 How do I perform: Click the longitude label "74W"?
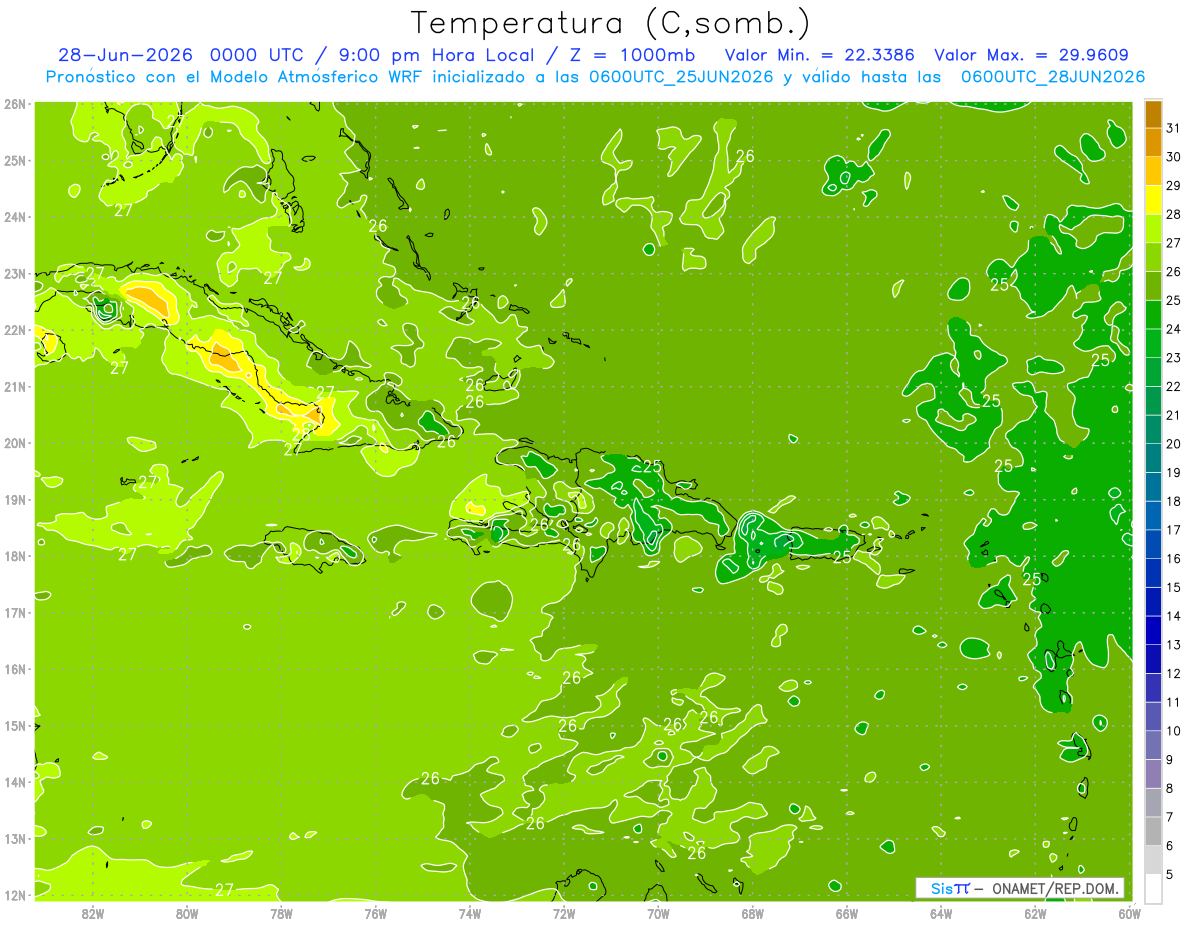coord(469,913)
